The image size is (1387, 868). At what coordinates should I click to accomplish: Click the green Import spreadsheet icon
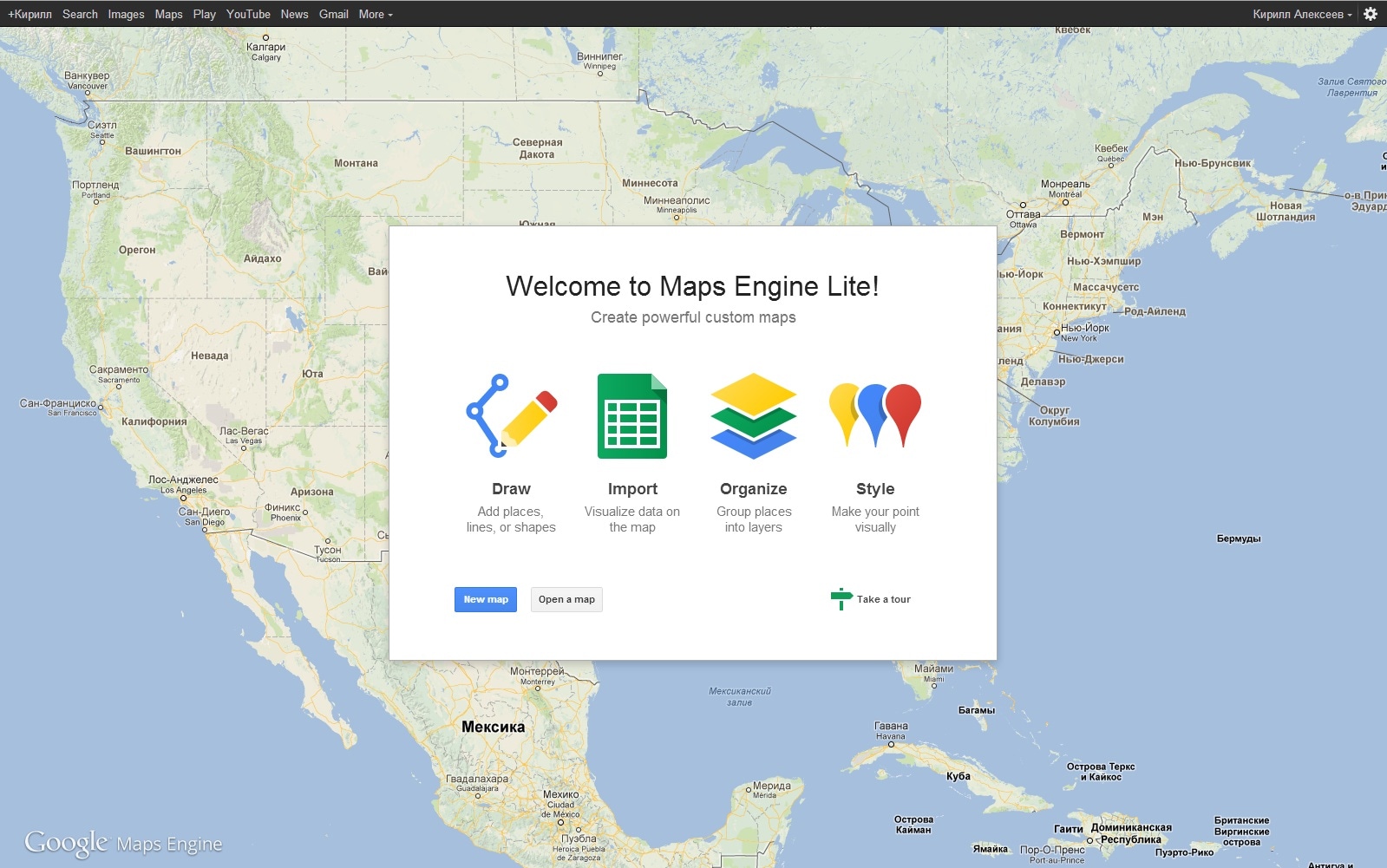(x=631, y=416)
